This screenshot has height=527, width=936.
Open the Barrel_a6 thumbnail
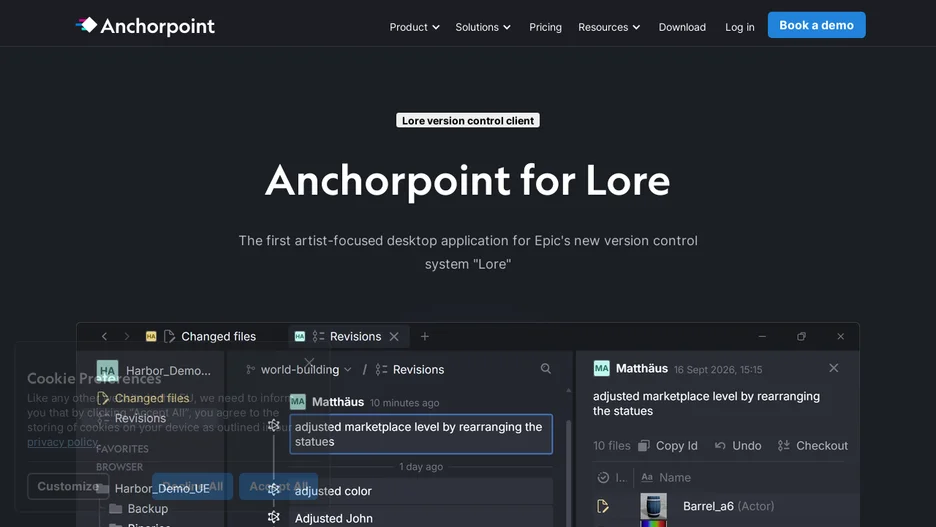coord(653,506)
